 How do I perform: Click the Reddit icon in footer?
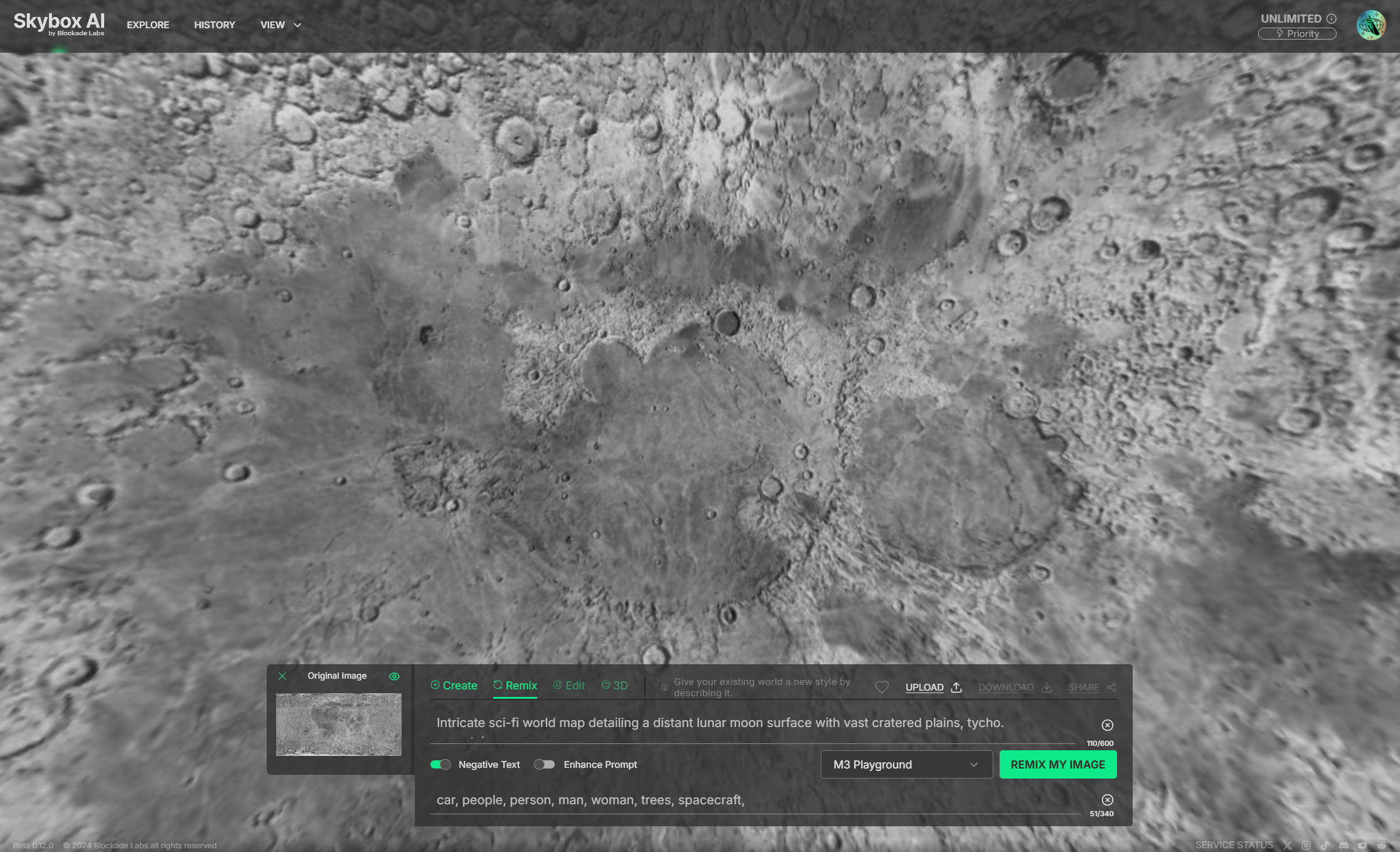(x=1381, y=845)
